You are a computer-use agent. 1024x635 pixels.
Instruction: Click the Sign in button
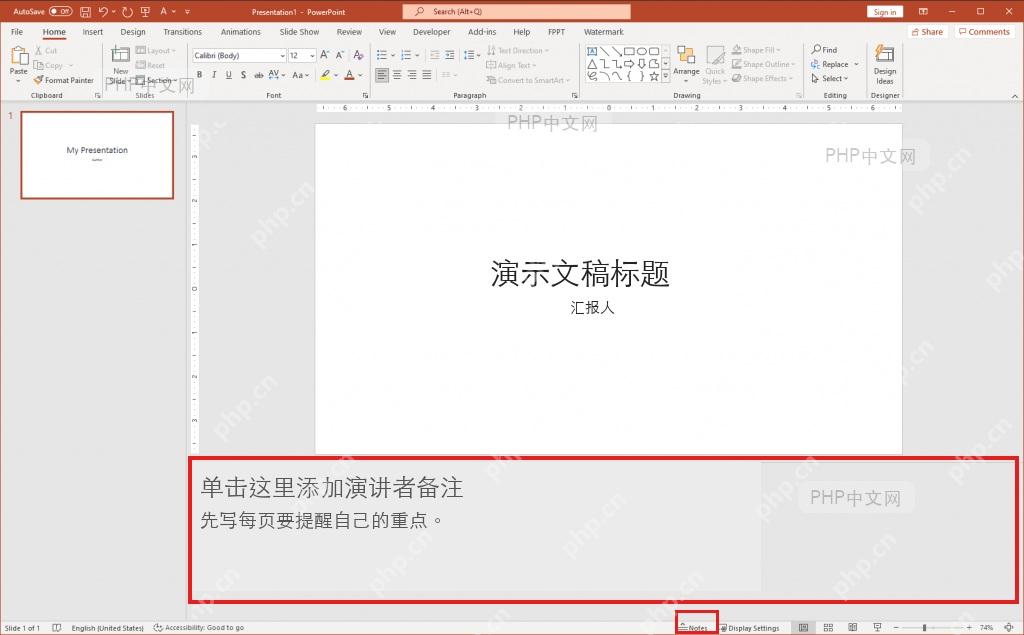(885, 12)
